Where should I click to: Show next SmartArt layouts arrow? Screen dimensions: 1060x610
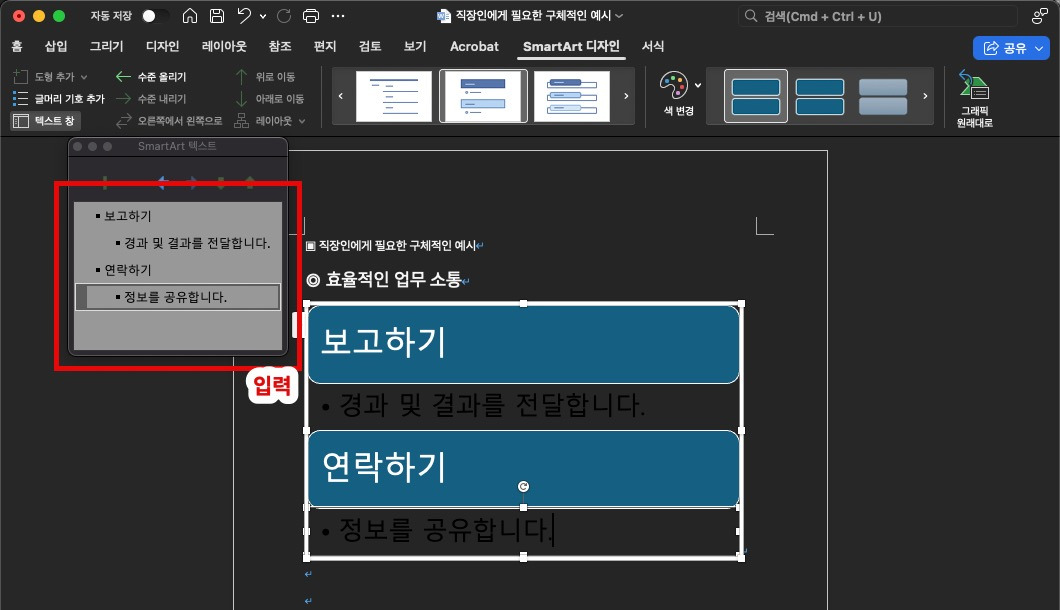point(626,96)
